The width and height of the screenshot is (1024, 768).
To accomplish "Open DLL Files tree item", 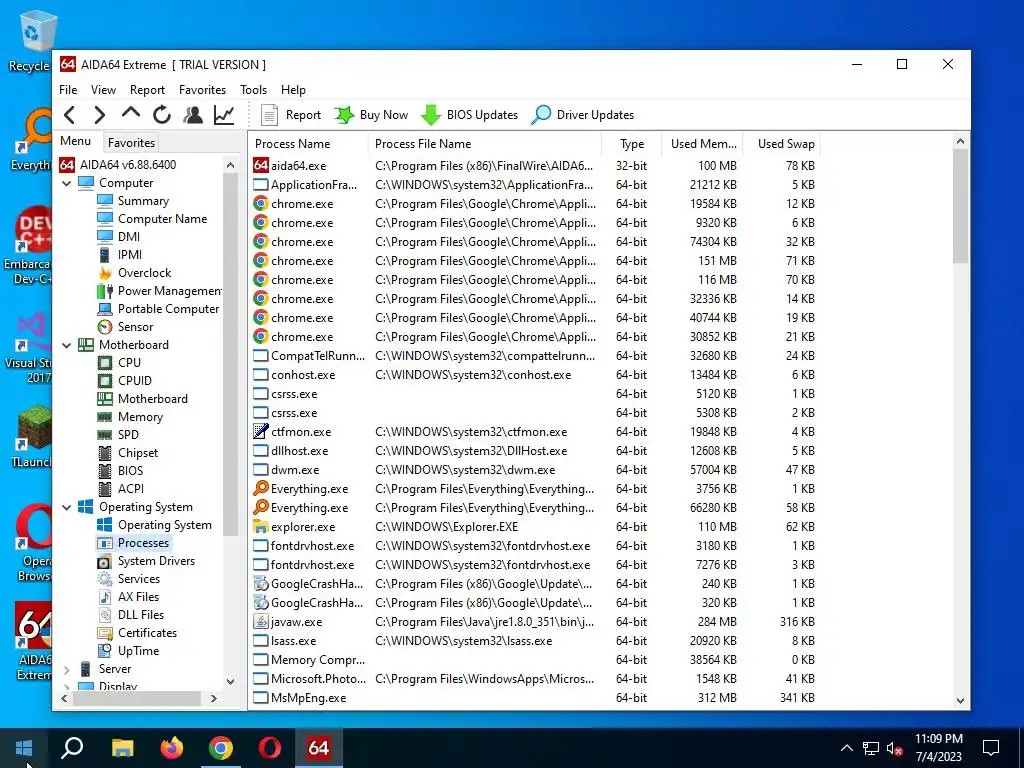I will [x=131, y=615].
